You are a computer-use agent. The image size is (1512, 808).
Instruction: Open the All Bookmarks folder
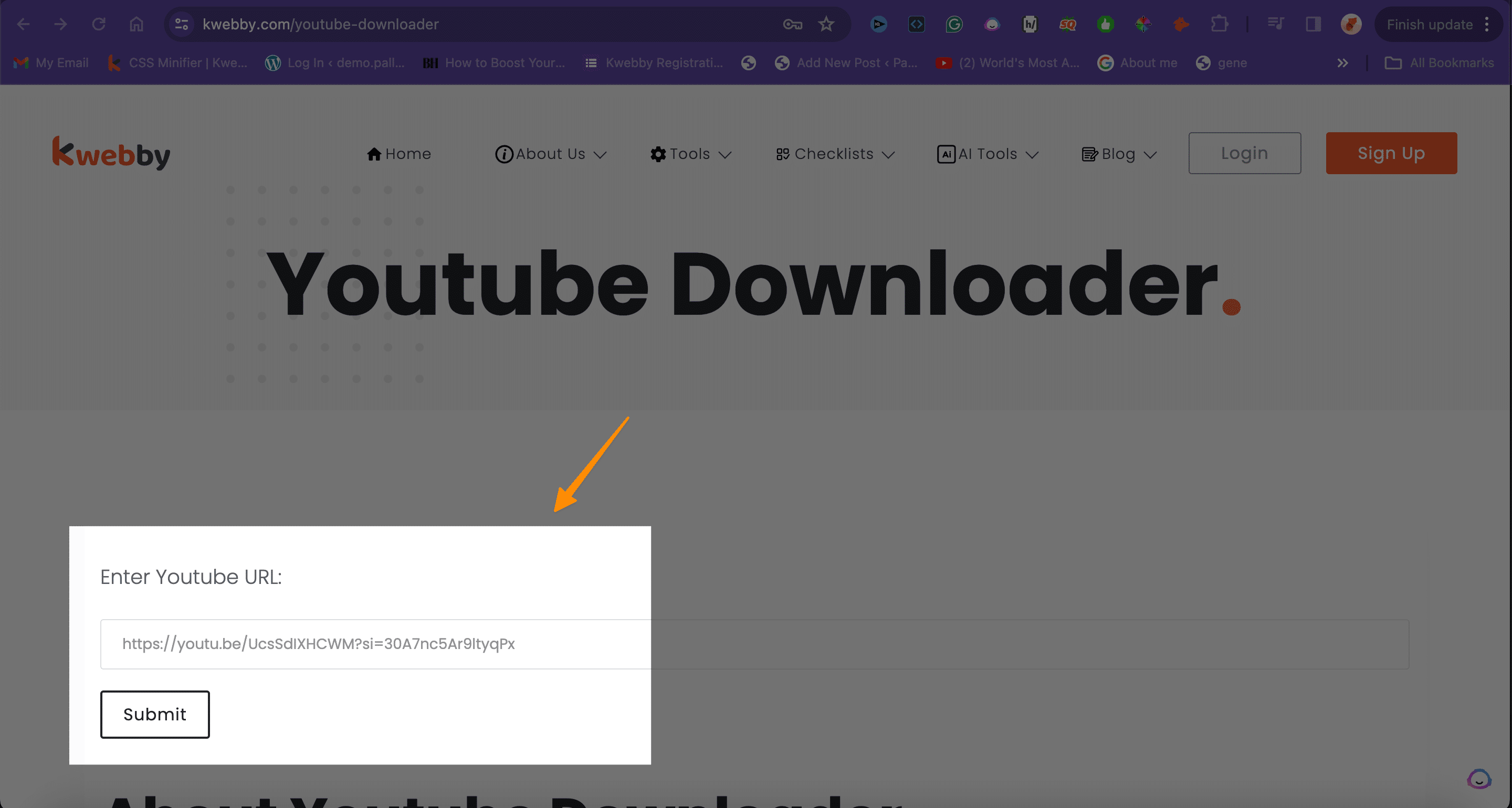click(1438, 63)
